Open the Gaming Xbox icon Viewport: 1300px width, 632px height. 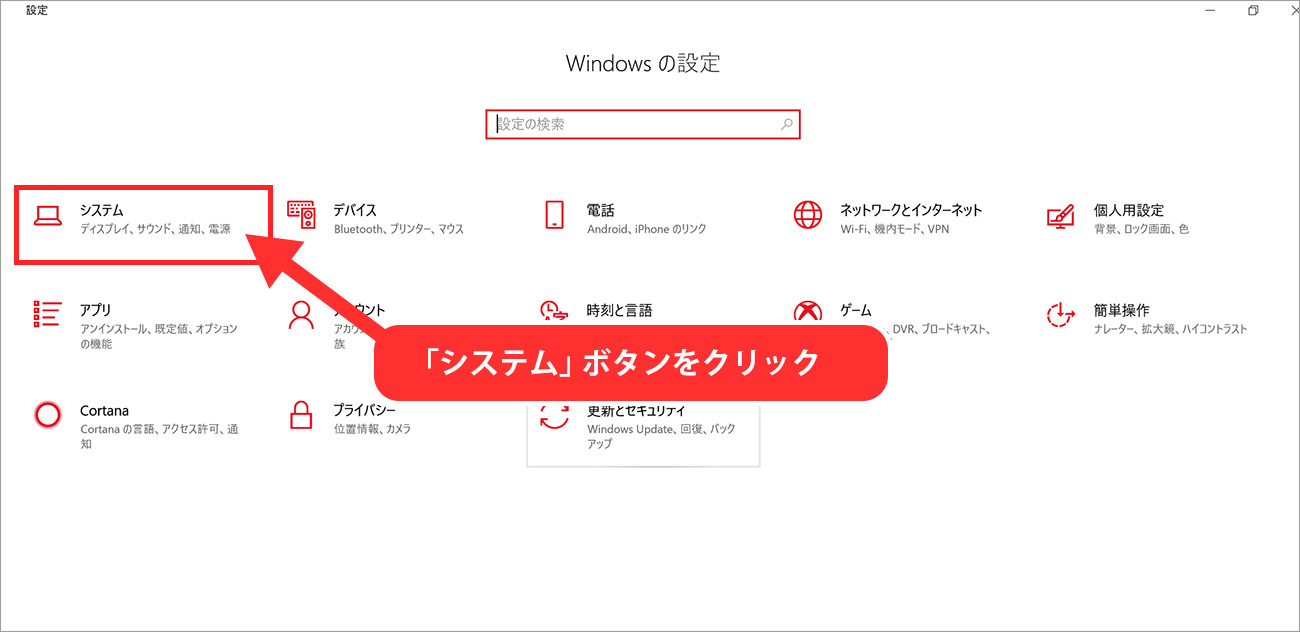(x=808, y=312)
